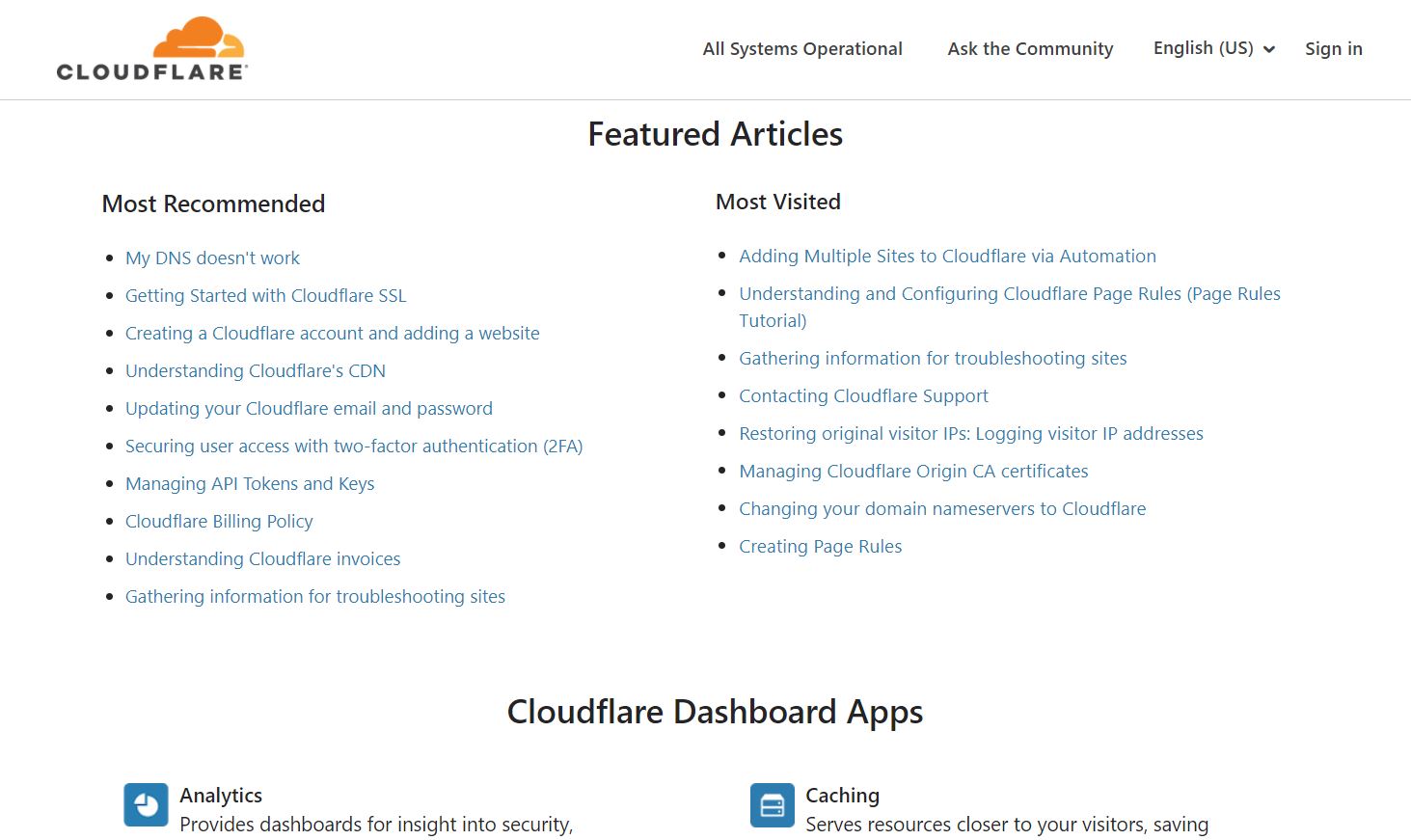Click the Cloudflare logo
Screen dimensions: 1411x840
pyautogui.click(x=152, y=48)
